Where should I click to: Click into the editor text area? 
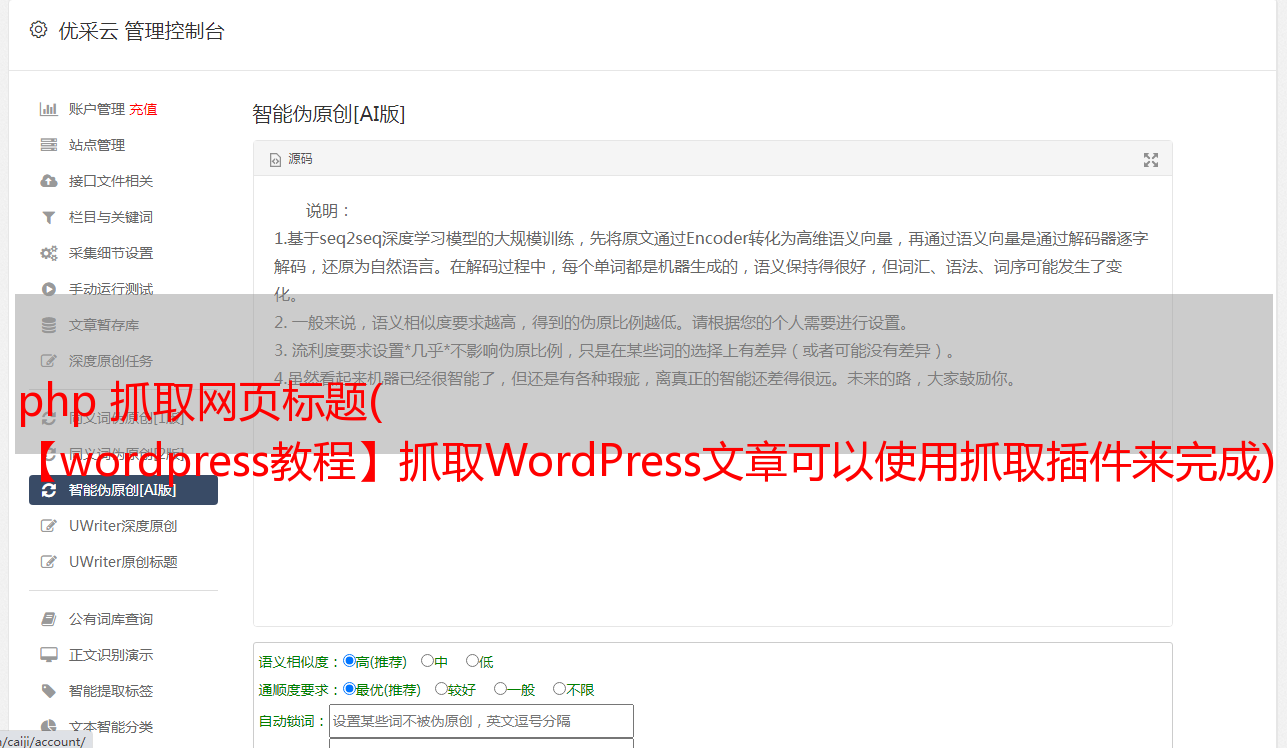click(712, 401)
